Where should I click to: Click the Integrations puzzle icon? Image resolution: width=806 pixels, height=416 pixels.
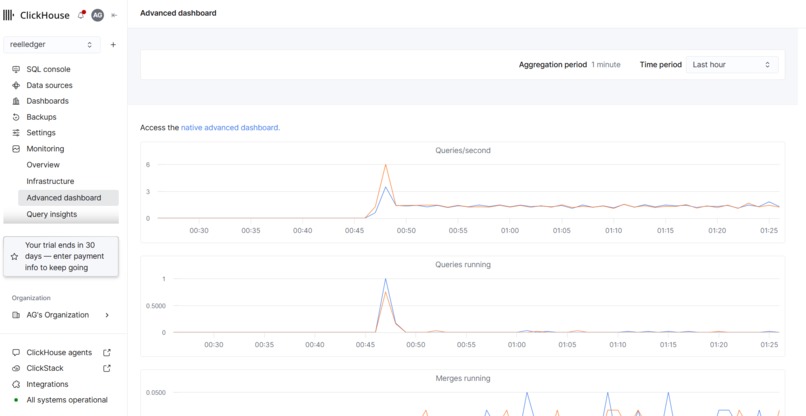[16, 384]
